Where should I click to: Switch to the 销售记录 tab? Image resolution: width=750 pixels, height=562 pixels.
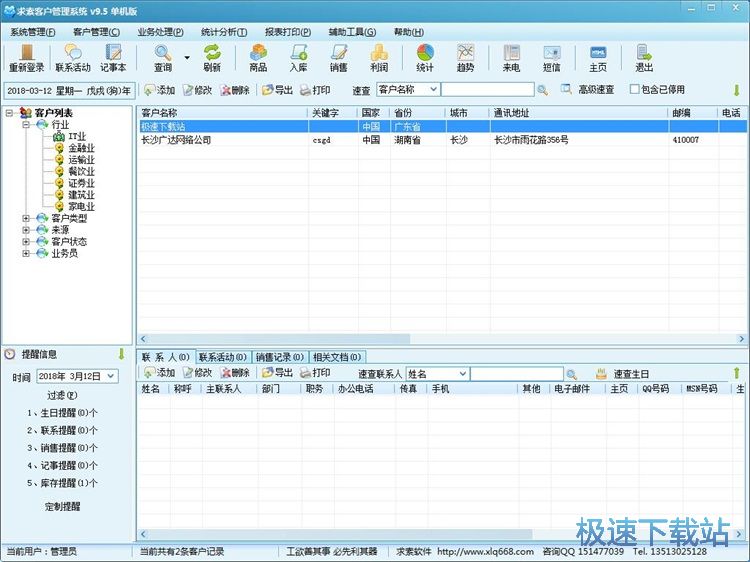click(279, 357)
